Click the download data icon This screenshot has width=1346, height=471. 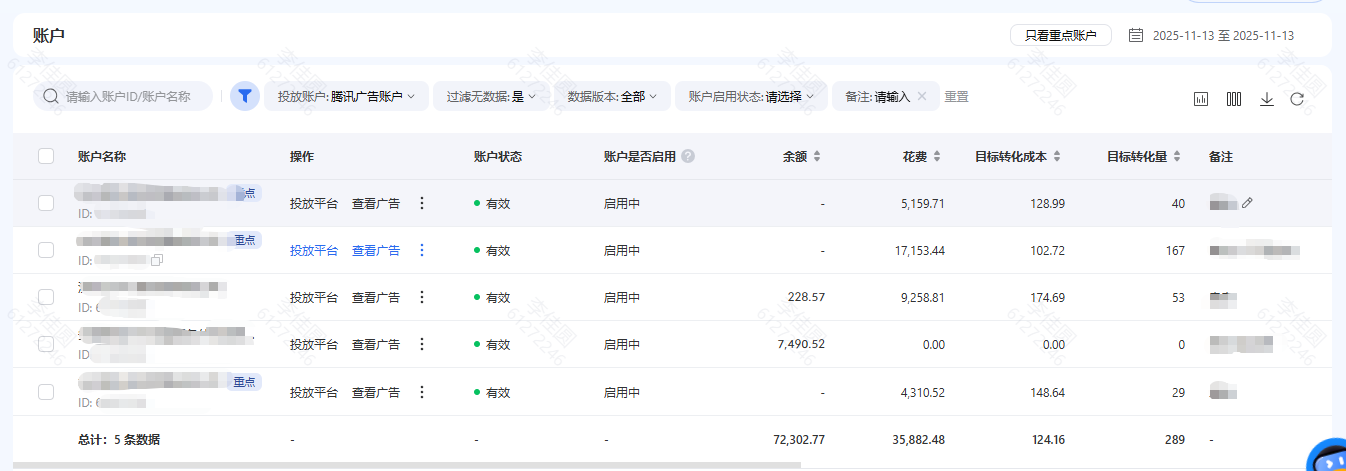point(1266,99)
